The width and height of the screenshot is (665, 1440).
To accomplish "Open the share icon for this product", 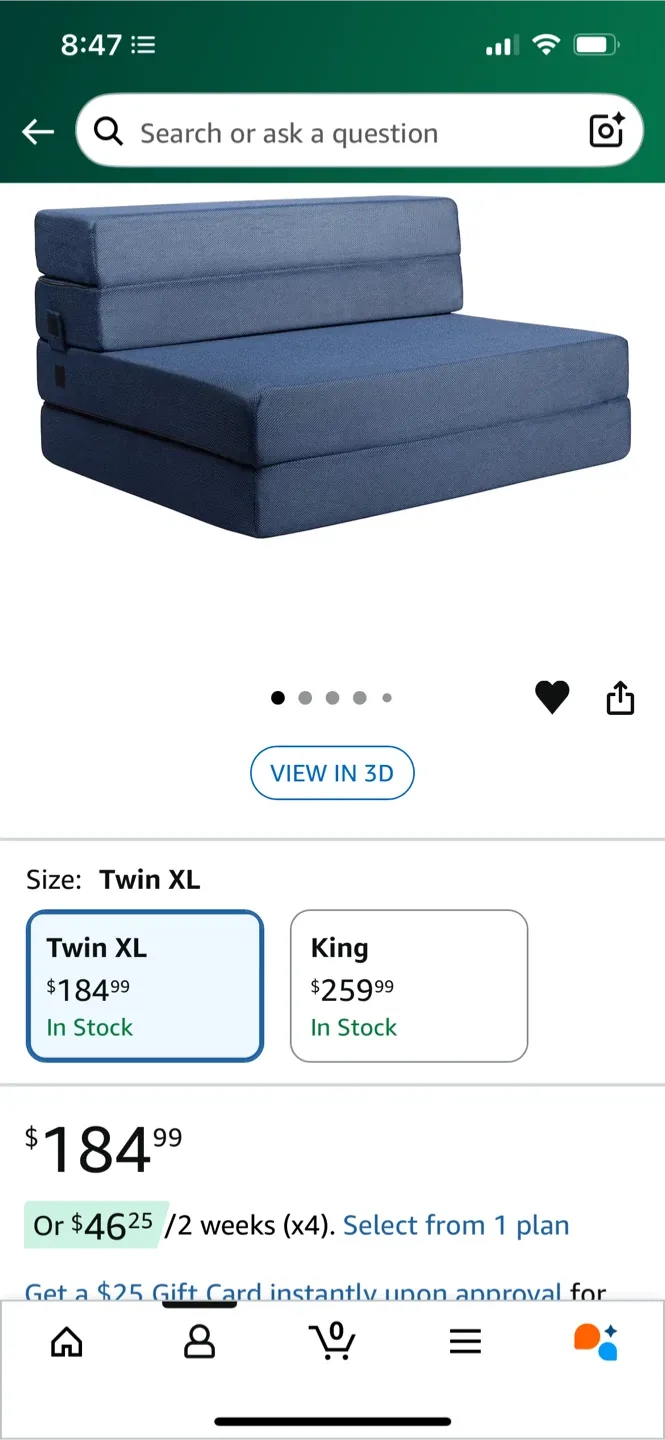I will coord(620,698).
